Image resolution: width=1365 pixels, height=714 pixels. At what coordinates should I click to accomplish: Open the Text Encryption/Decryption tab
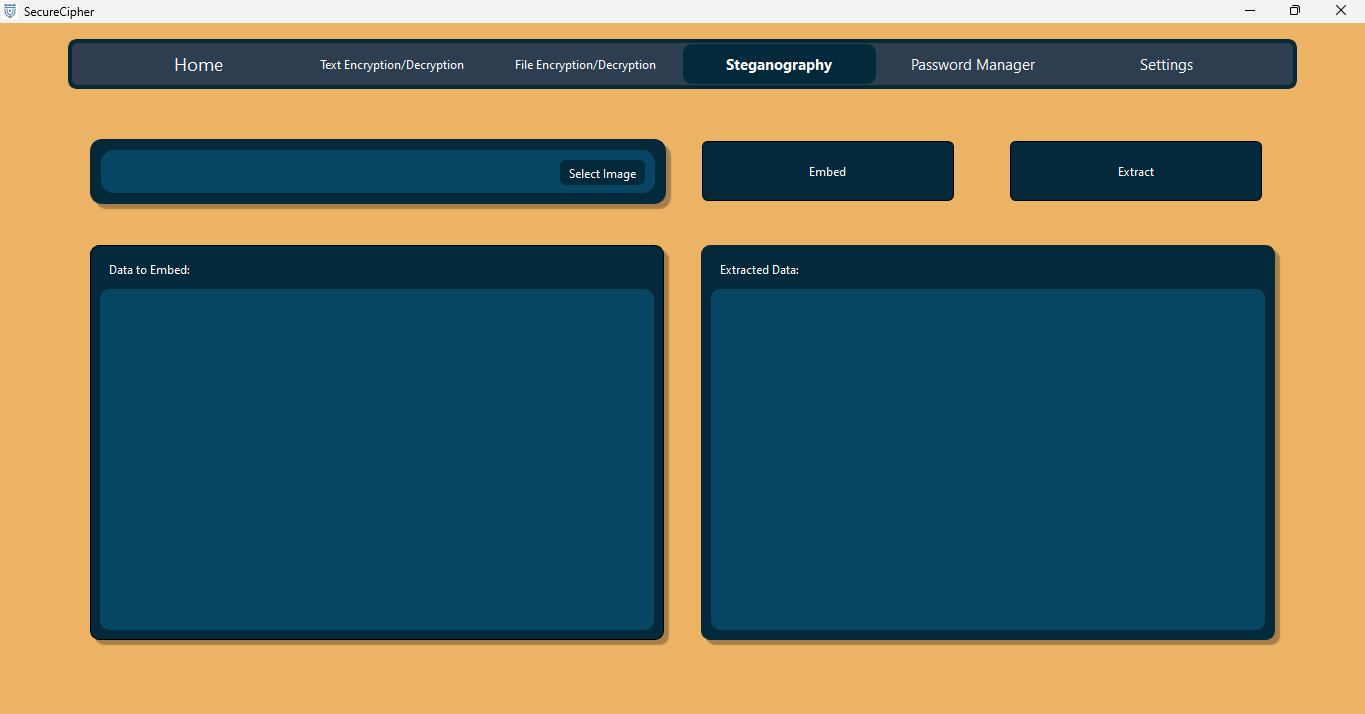pyautogui.click(x=392, y=65)
